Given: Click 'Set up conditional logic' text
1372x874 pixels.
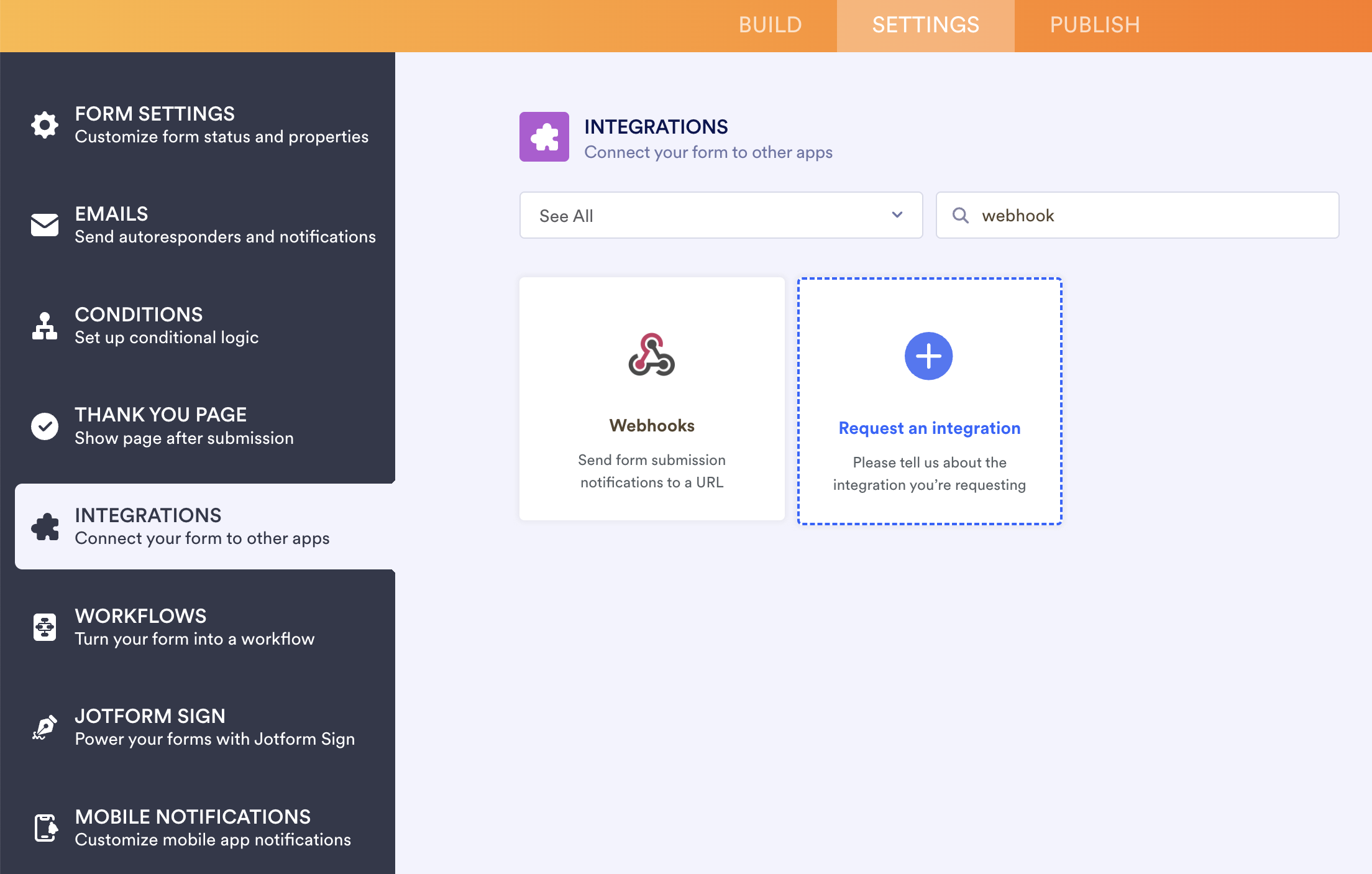Looking at the screenshot, I should [x=167, y=338].
